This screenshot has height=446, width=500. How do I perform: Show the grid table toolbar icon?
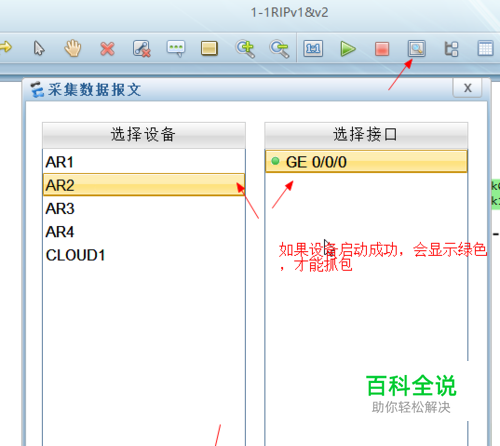(x=485, y=49)
